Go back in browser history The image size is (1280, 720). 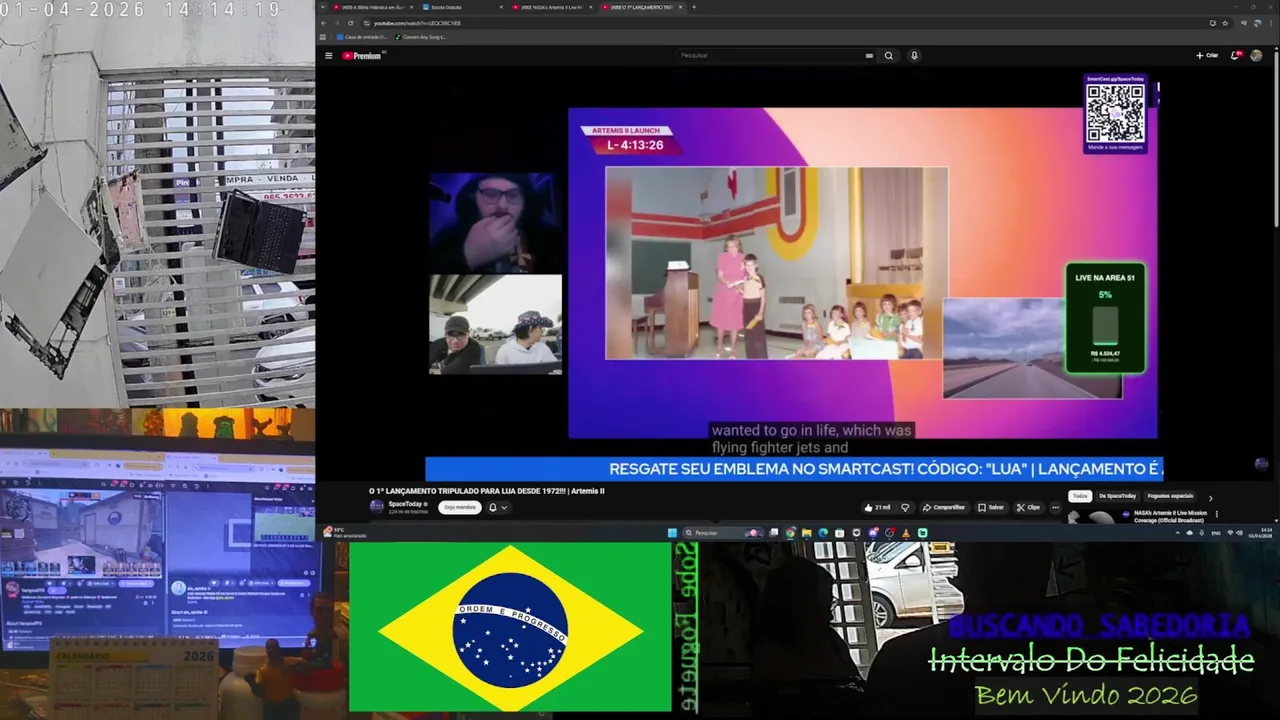325,23
